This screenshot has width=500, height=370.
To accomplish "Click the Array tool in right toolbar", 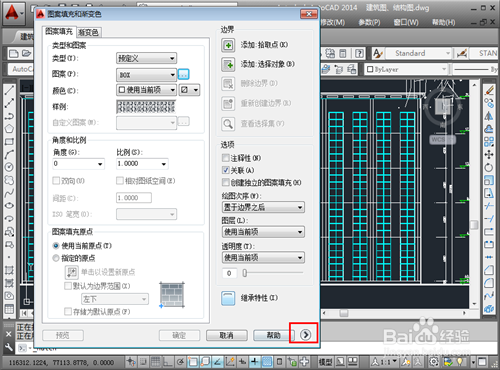I will click(489, 142).
